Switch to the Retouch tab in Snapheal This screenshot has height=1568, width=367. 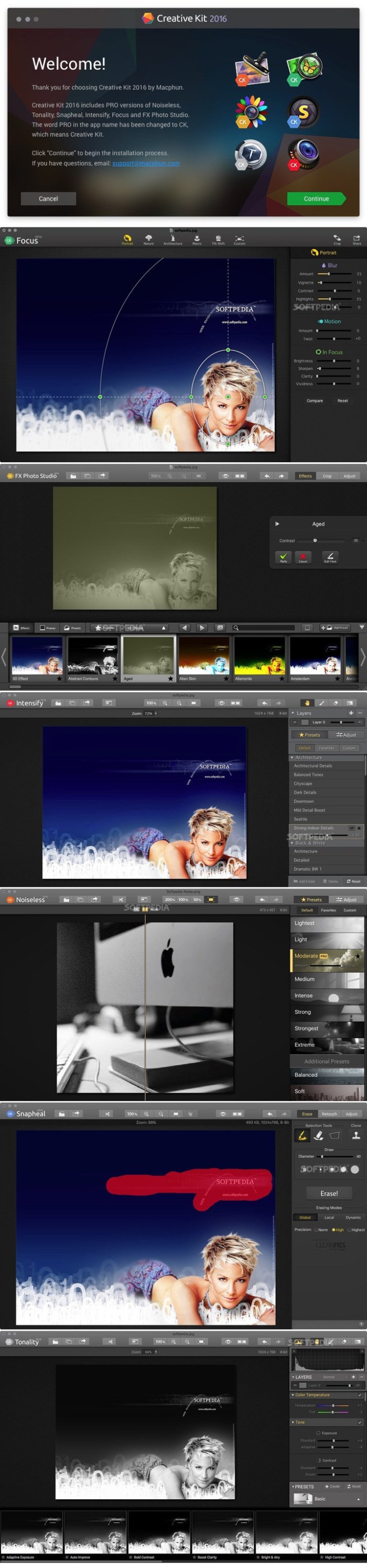(x=329, y=1114)
